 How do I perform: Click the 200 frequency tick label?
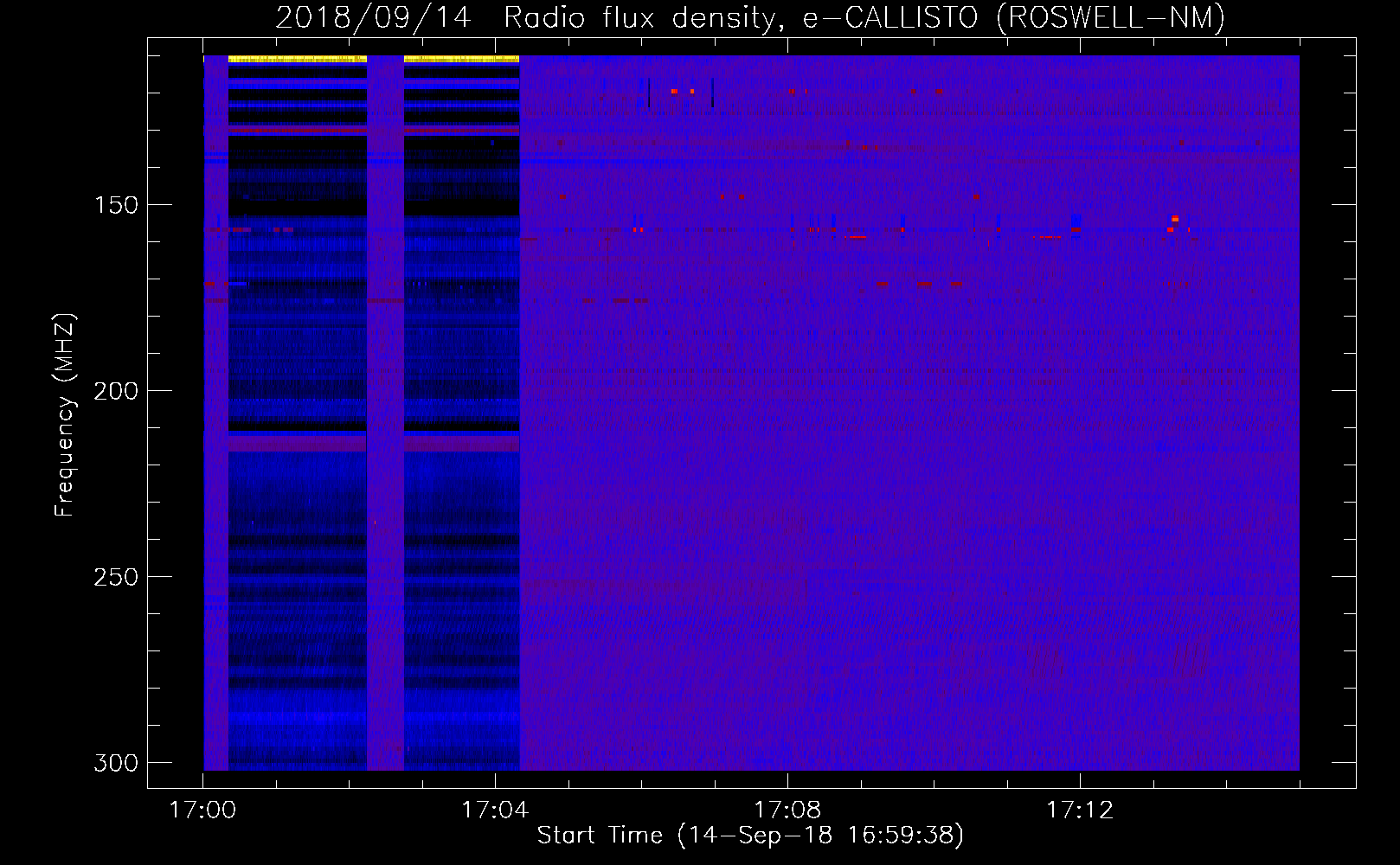(116, 391)
